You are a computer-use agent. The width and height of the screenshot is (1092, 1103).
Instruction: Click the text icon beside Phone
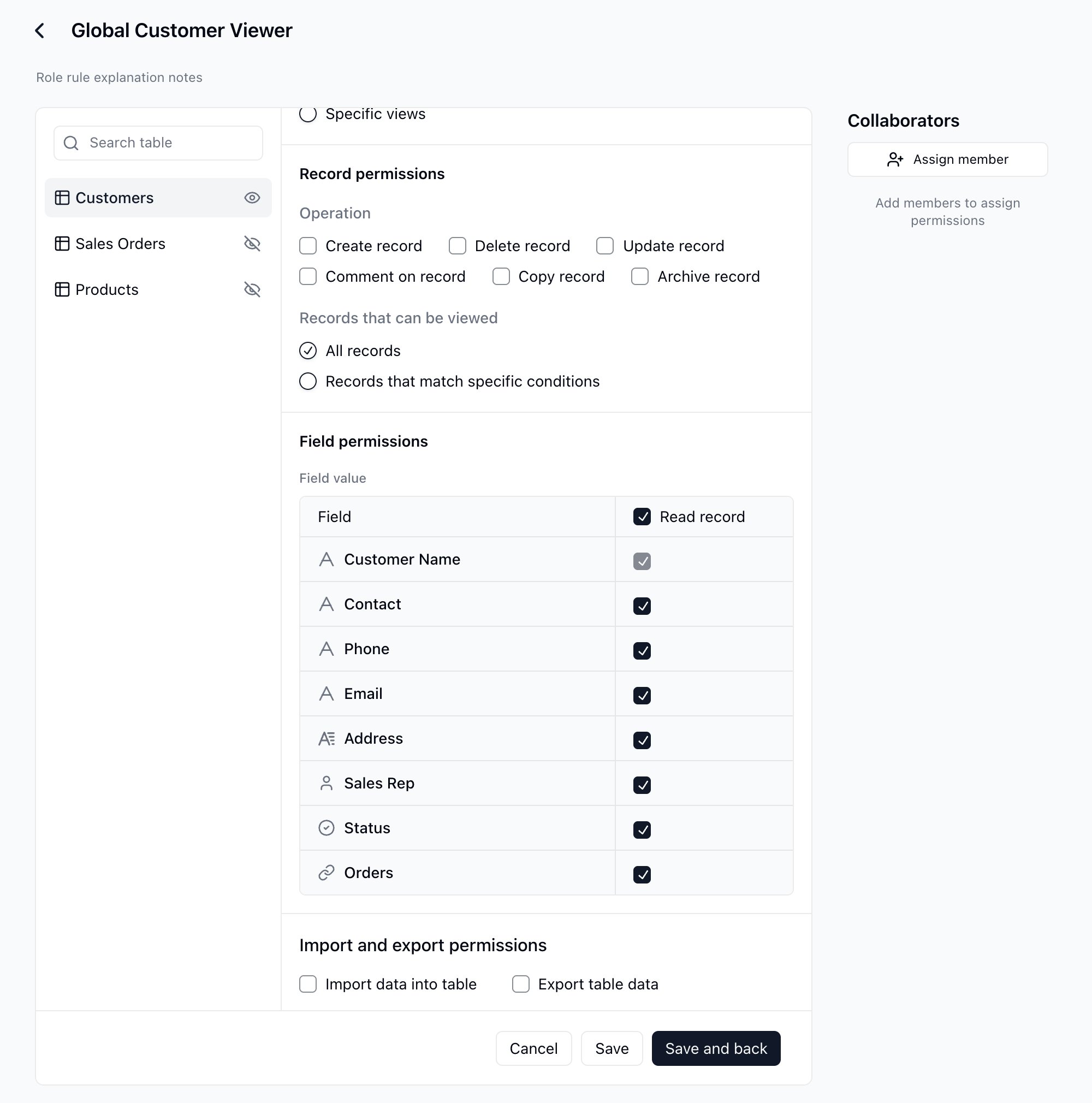(x=327, y=649)
